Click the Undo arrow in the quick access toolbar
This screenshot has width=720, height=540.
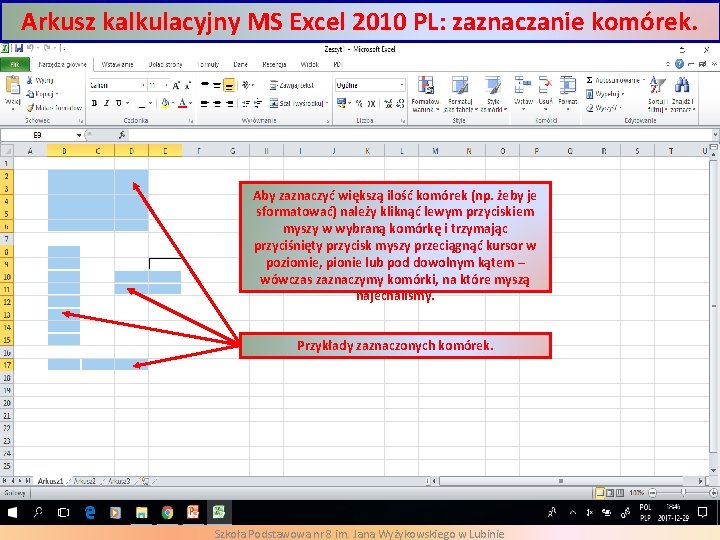pos(30,48)
